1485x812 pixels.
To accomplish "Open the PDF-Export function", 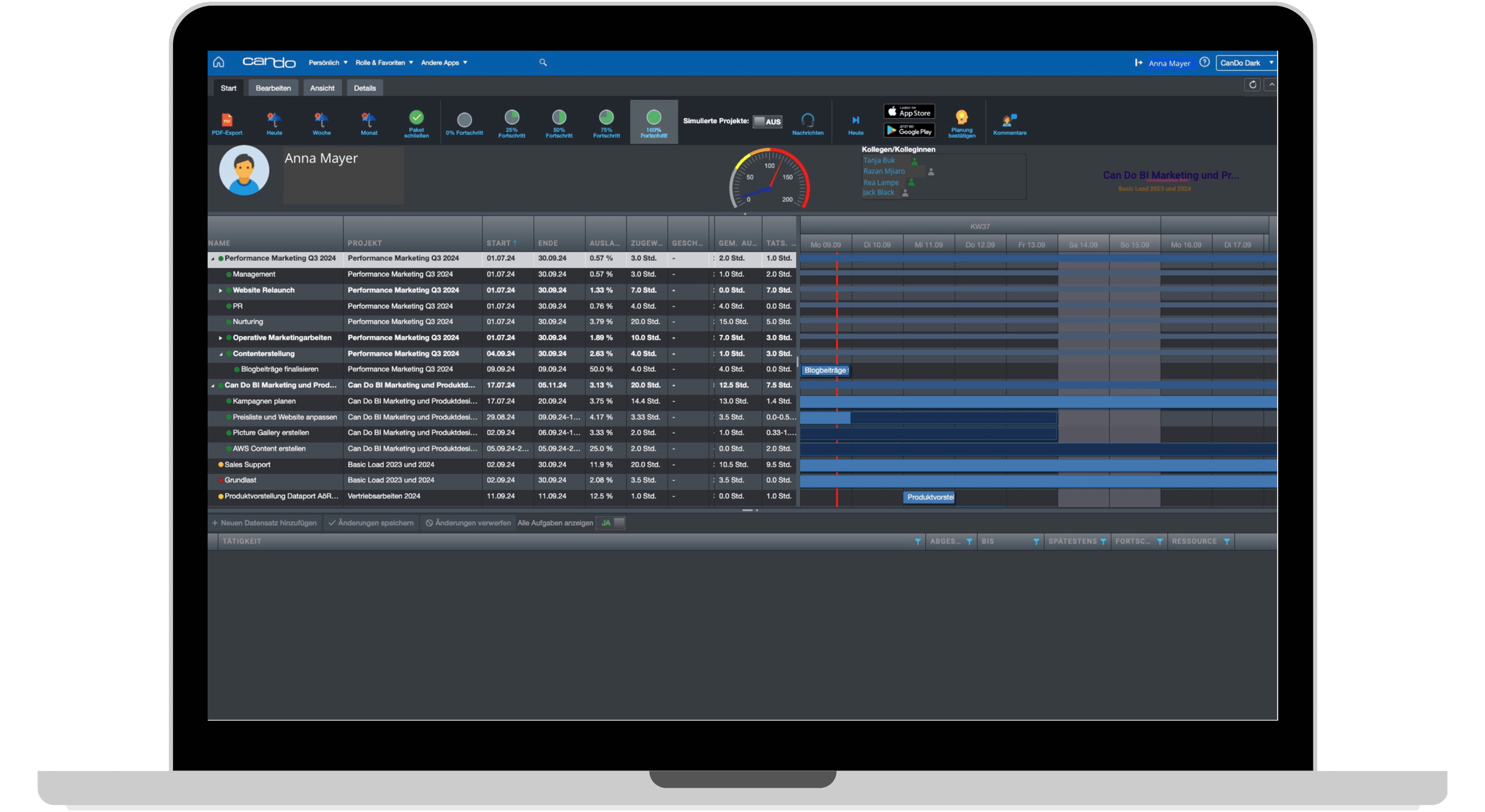I will click(x=227, y=122).
